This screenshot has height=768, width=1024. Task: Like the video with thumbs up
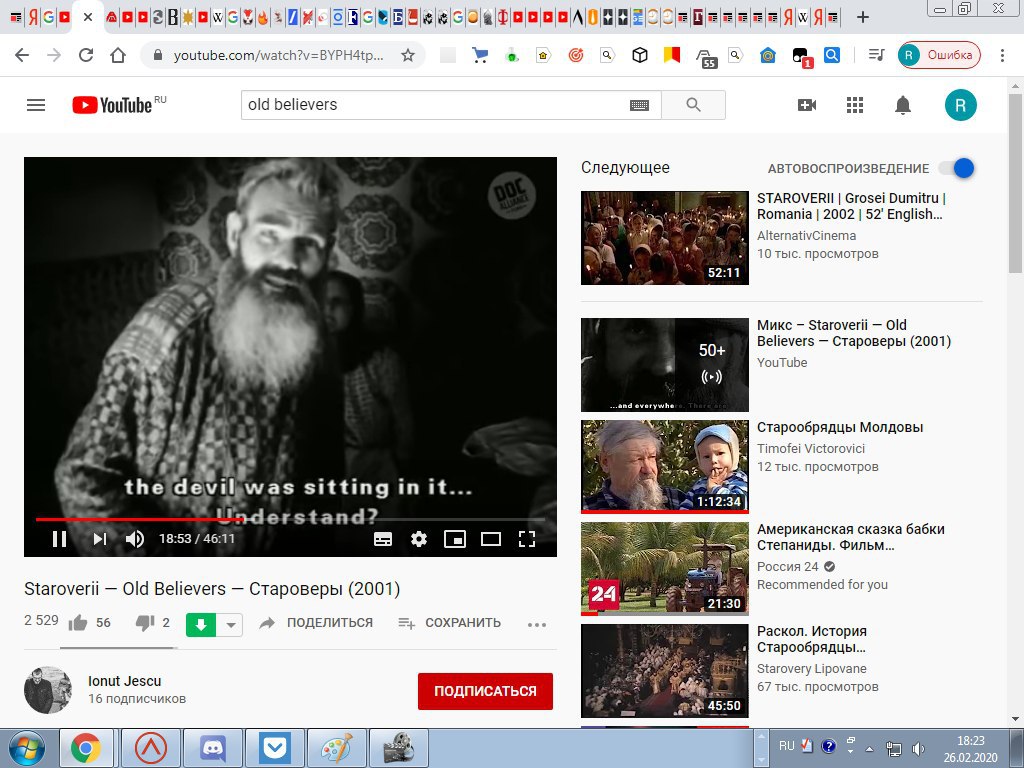[78, 623]
